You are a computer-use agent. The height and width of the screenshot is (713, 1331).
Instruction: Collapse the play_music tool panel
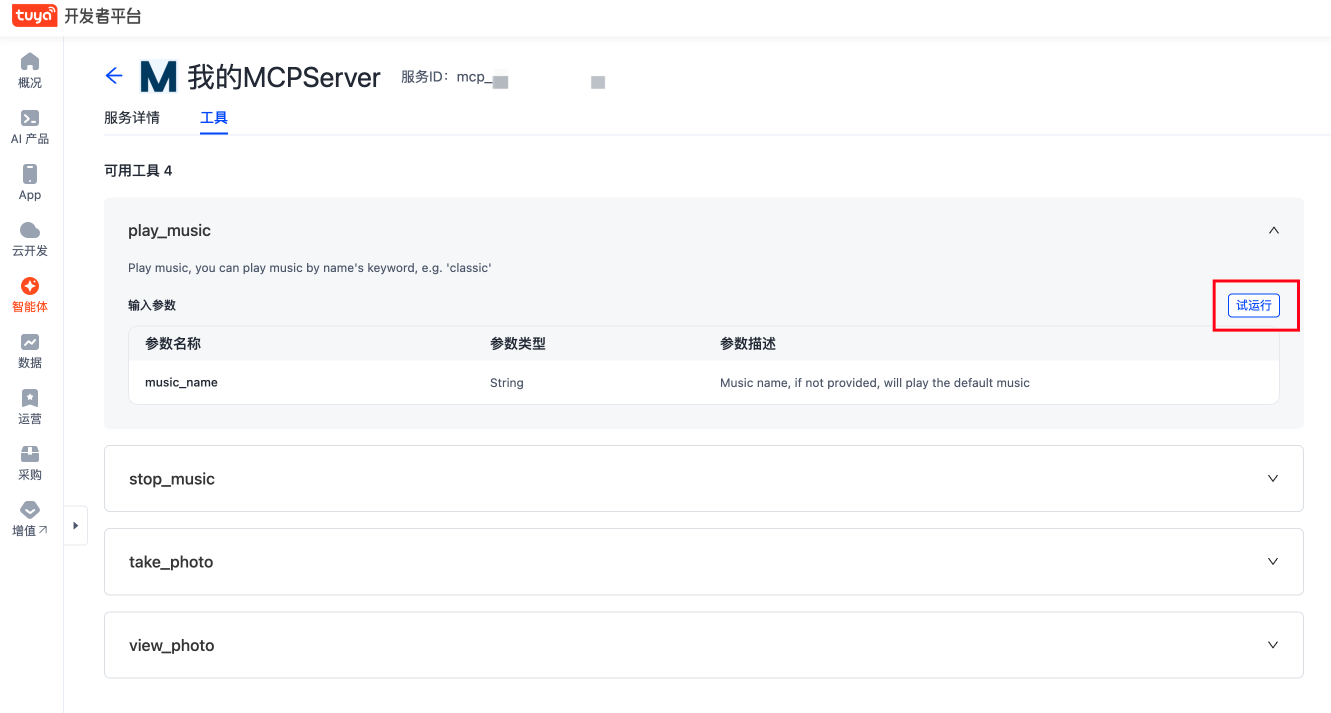pyautogui.click(x=1273, y=230)
